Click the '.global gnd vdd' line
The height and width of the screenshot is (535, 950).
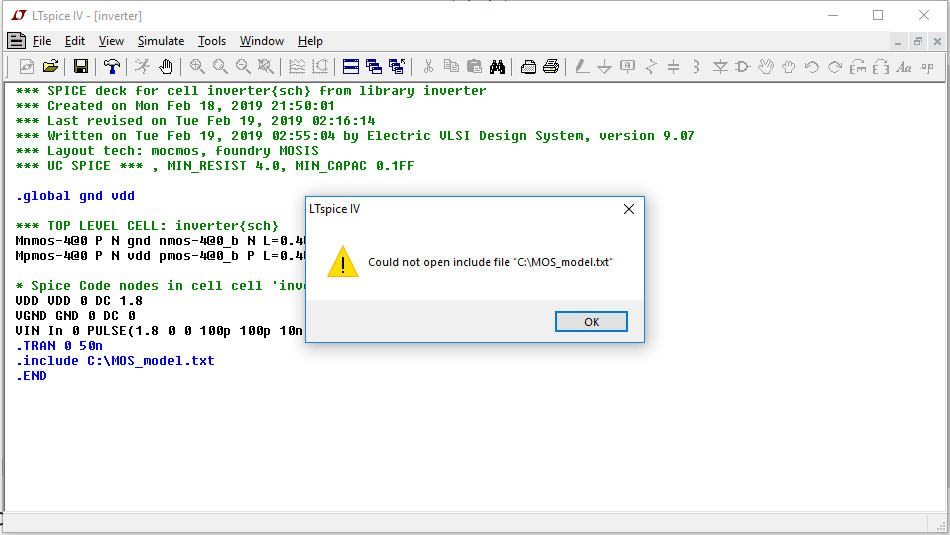(75, 196)
